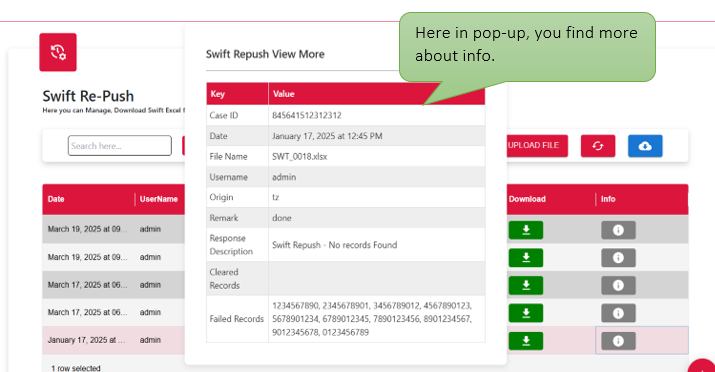Viewport: 715px width, 372px height.
Task: Click the red refresh icon button
Action: click(x=598, y=146)
